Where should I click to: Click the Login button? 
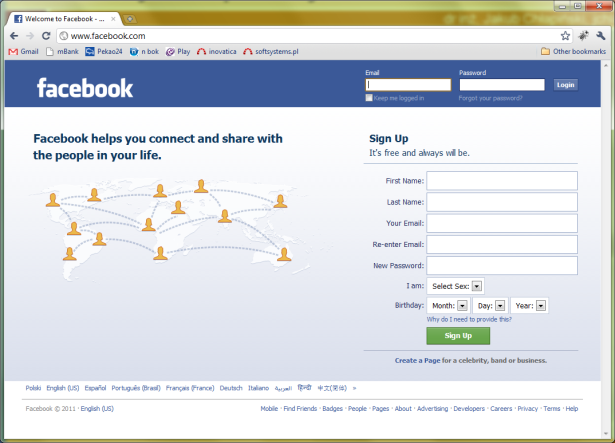coord(566,85)
